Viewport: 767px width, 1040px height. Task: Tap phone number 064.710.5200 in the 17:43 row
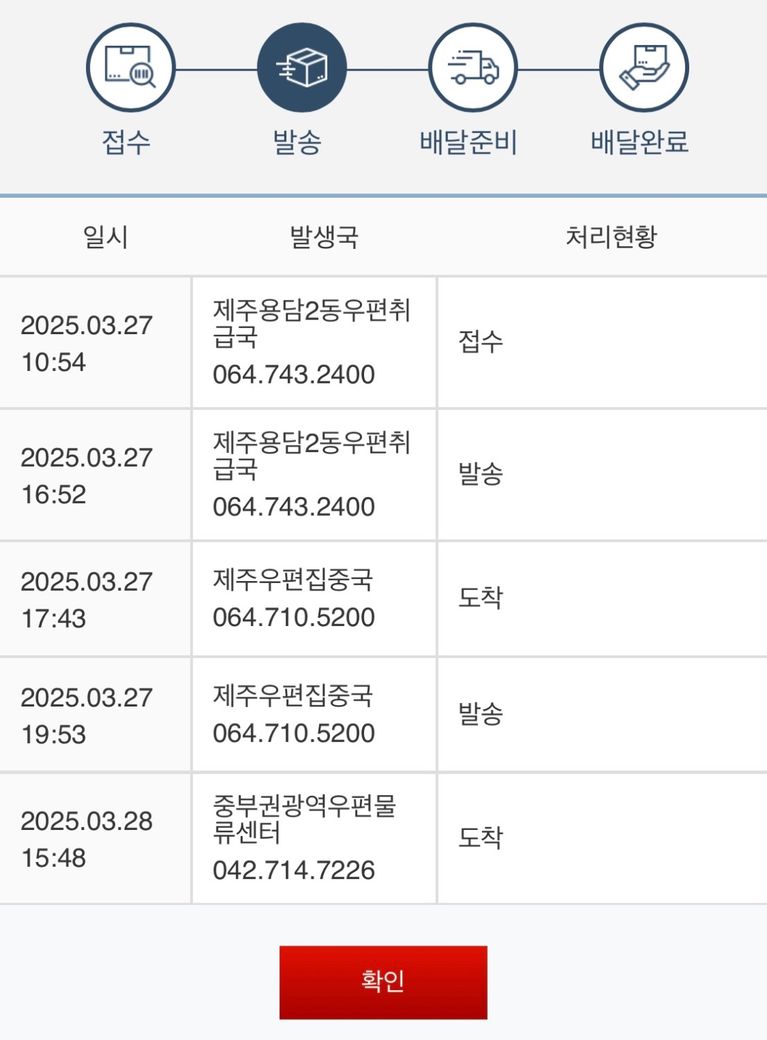pyautogui.click(x=294, y=617)
